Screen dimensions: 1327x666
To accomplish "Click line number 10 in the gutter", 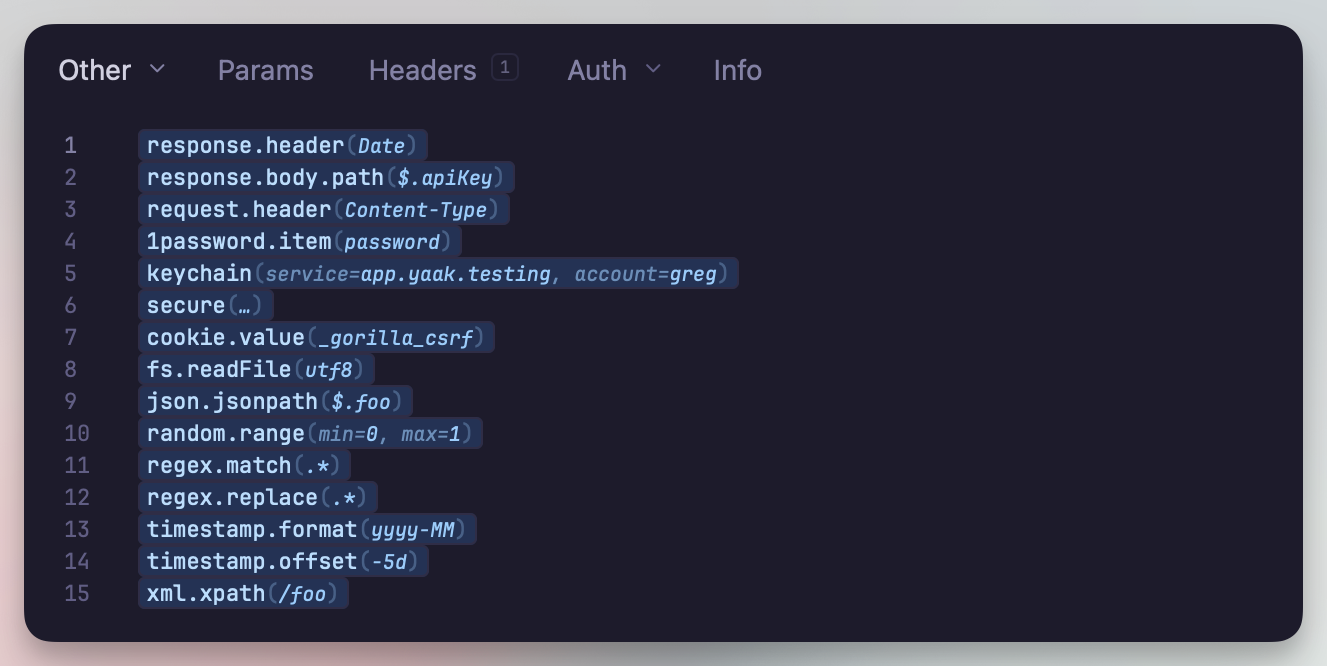I will 77,434.
